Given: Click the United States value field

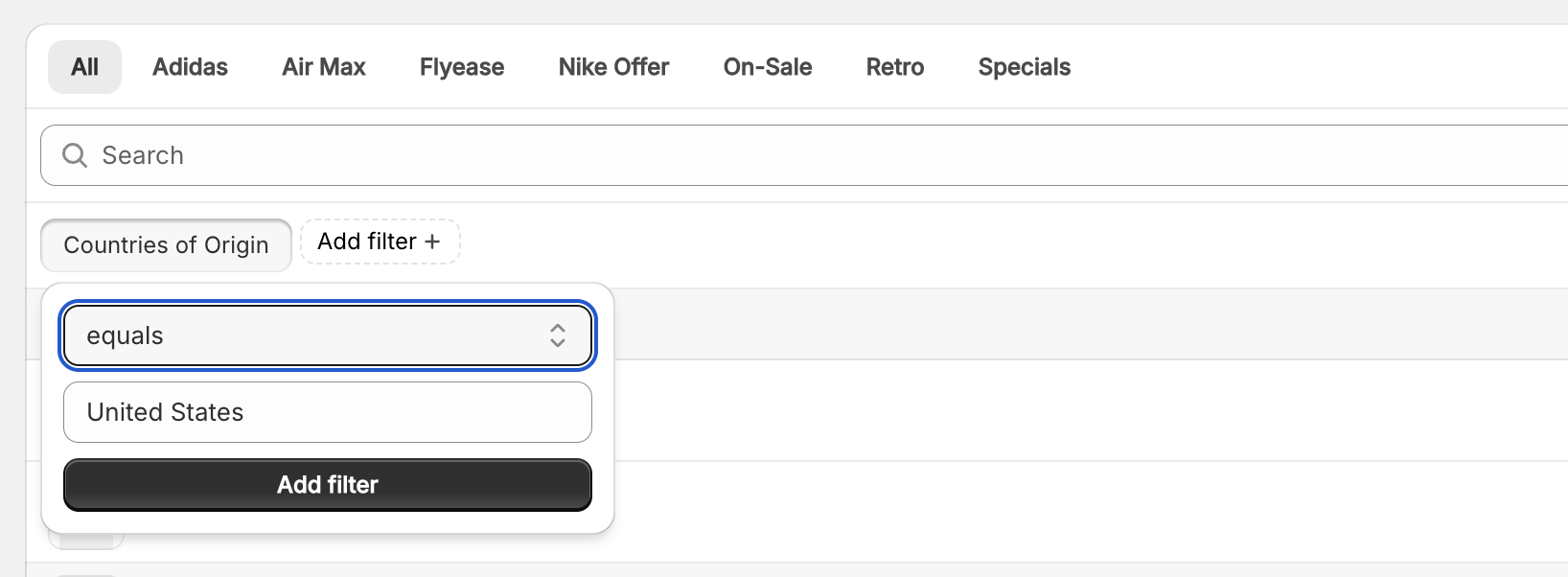Looking at the screenshot, I should pyautogui.click(x=328, y=412).
